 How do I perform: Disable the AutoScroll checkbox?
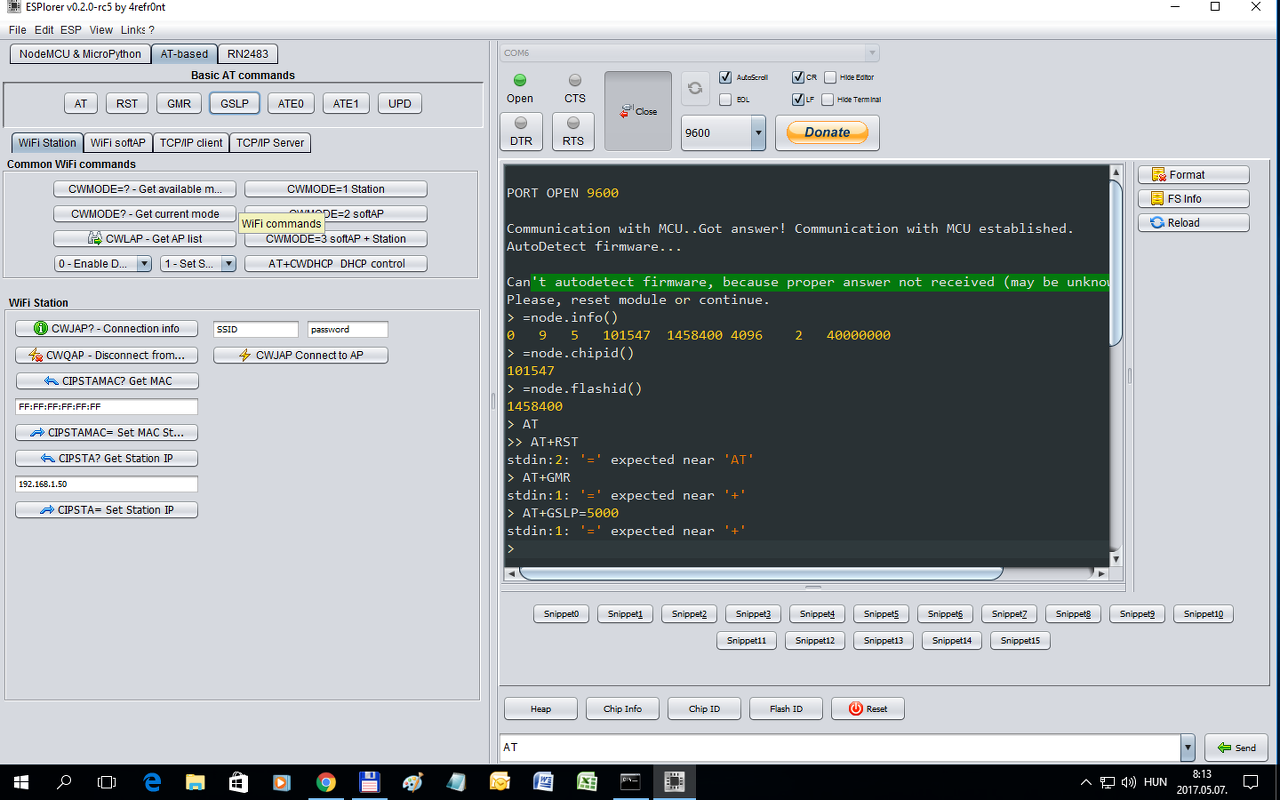[x=726, y=77]
